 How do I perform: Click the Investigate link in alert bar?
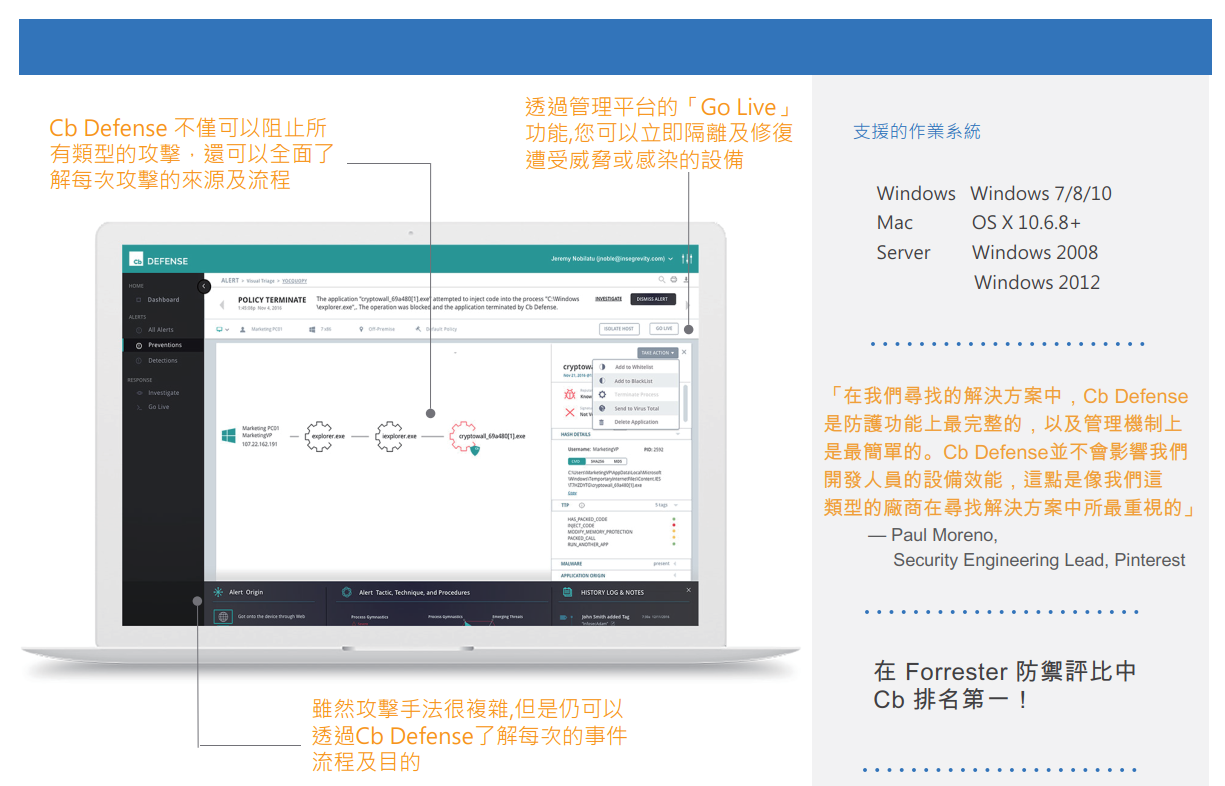[x=608, y=299]
